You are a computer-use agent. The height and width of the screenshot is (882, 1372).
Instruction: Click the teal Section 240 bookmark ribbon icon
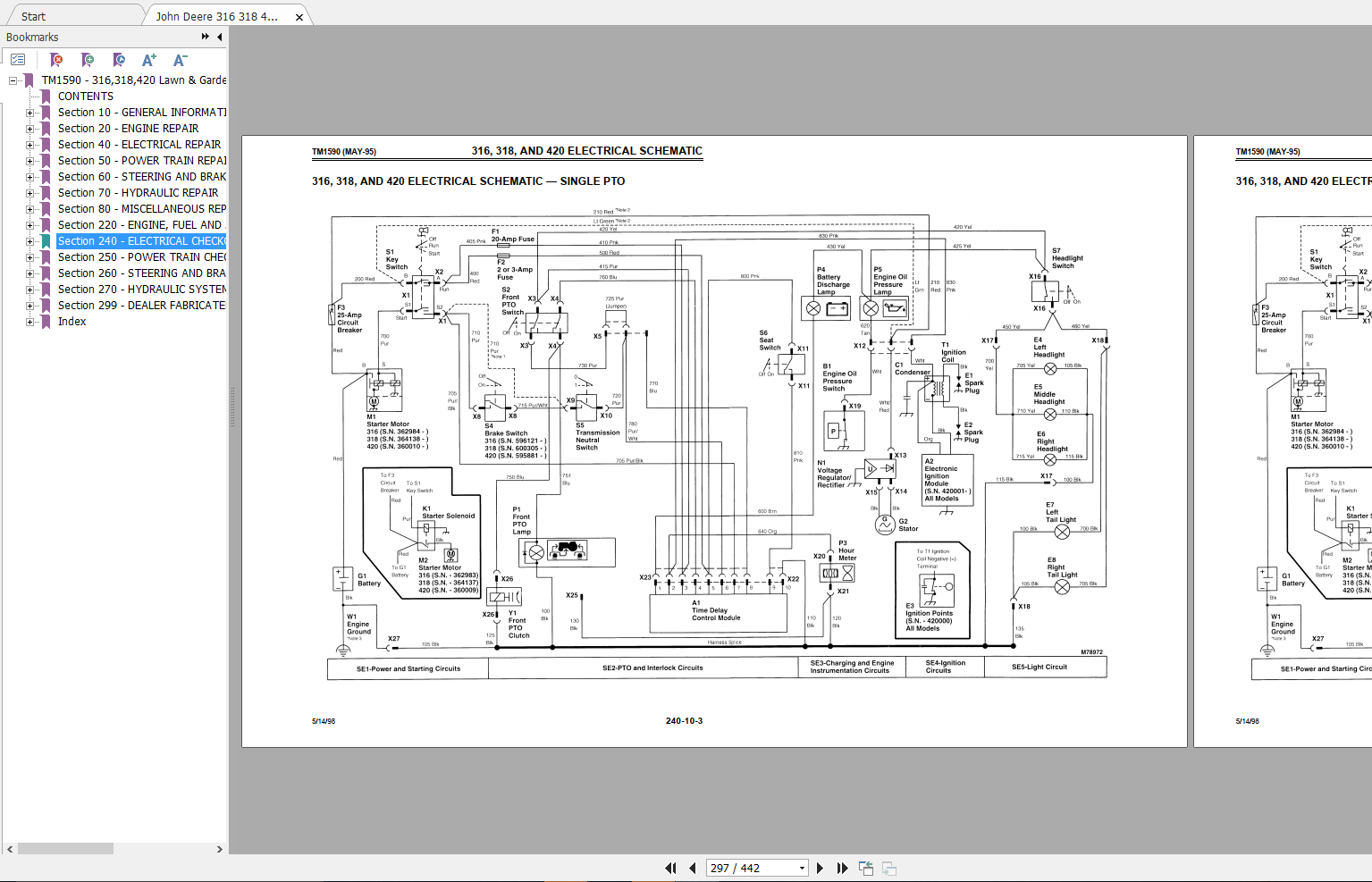[x=46, y=241]
